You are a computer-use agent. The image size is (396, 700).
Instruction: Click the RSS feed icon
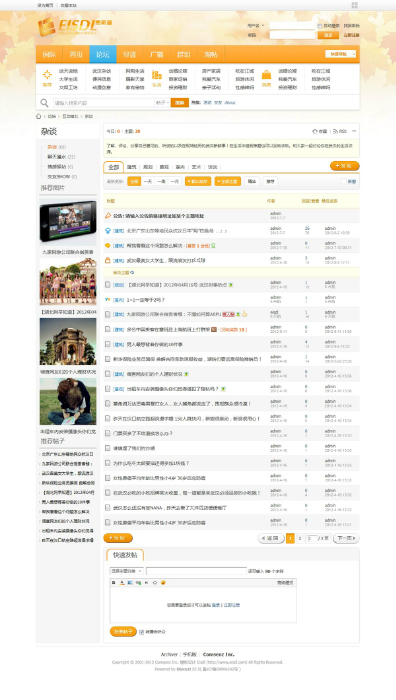pos(336,131)
